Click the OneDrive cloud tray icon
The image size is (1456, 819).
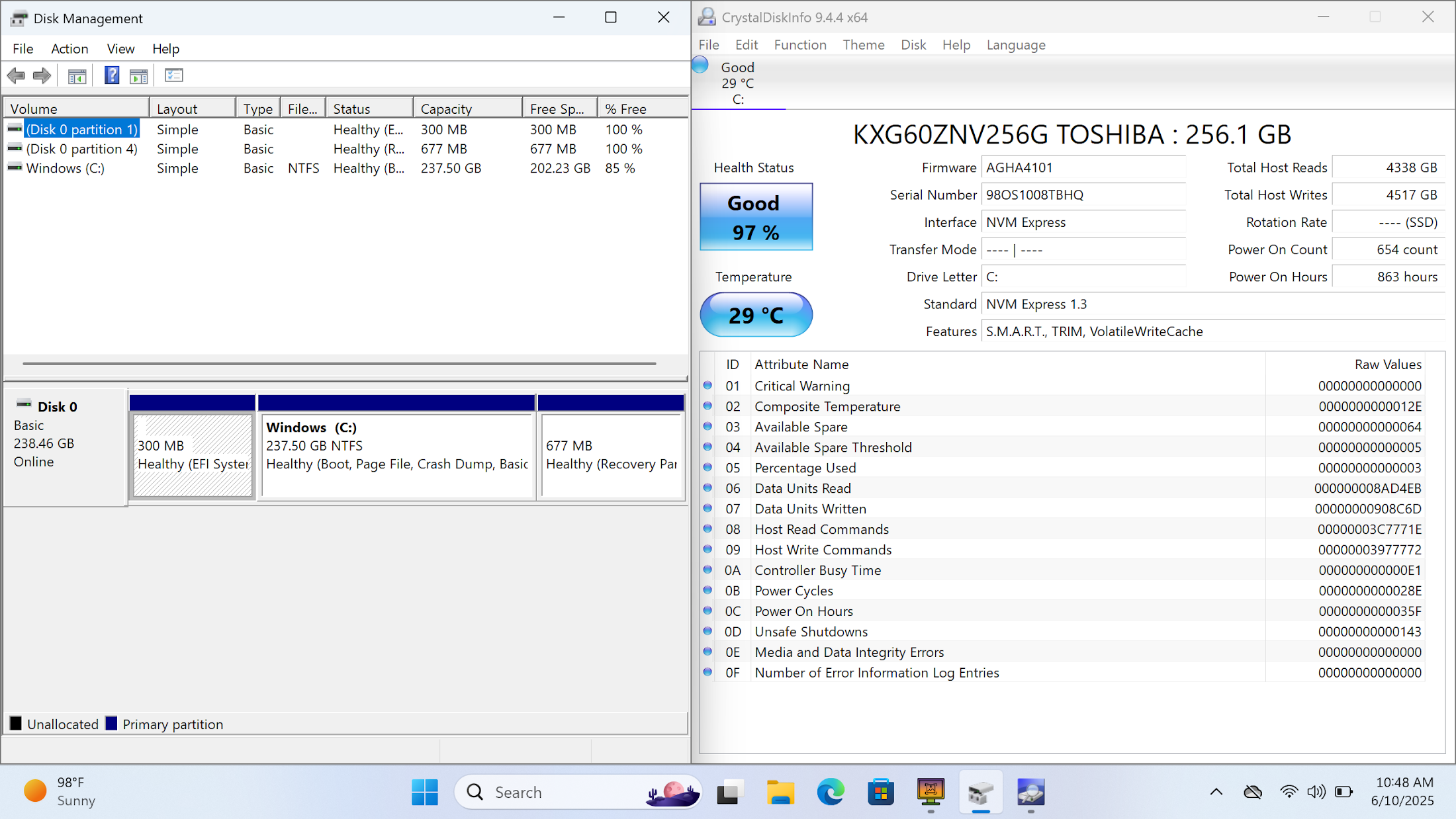point(1252,792)
